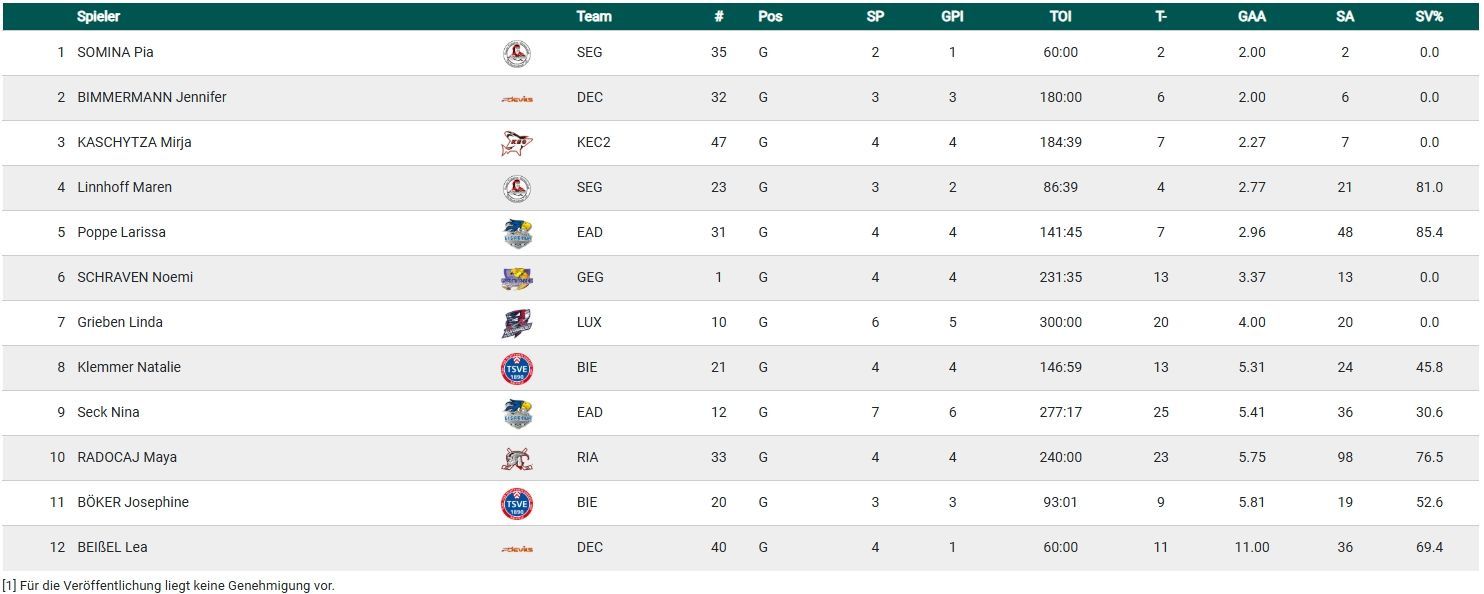Click KEC2 shark logo in KASCHYTZA row

click(516, 143)
